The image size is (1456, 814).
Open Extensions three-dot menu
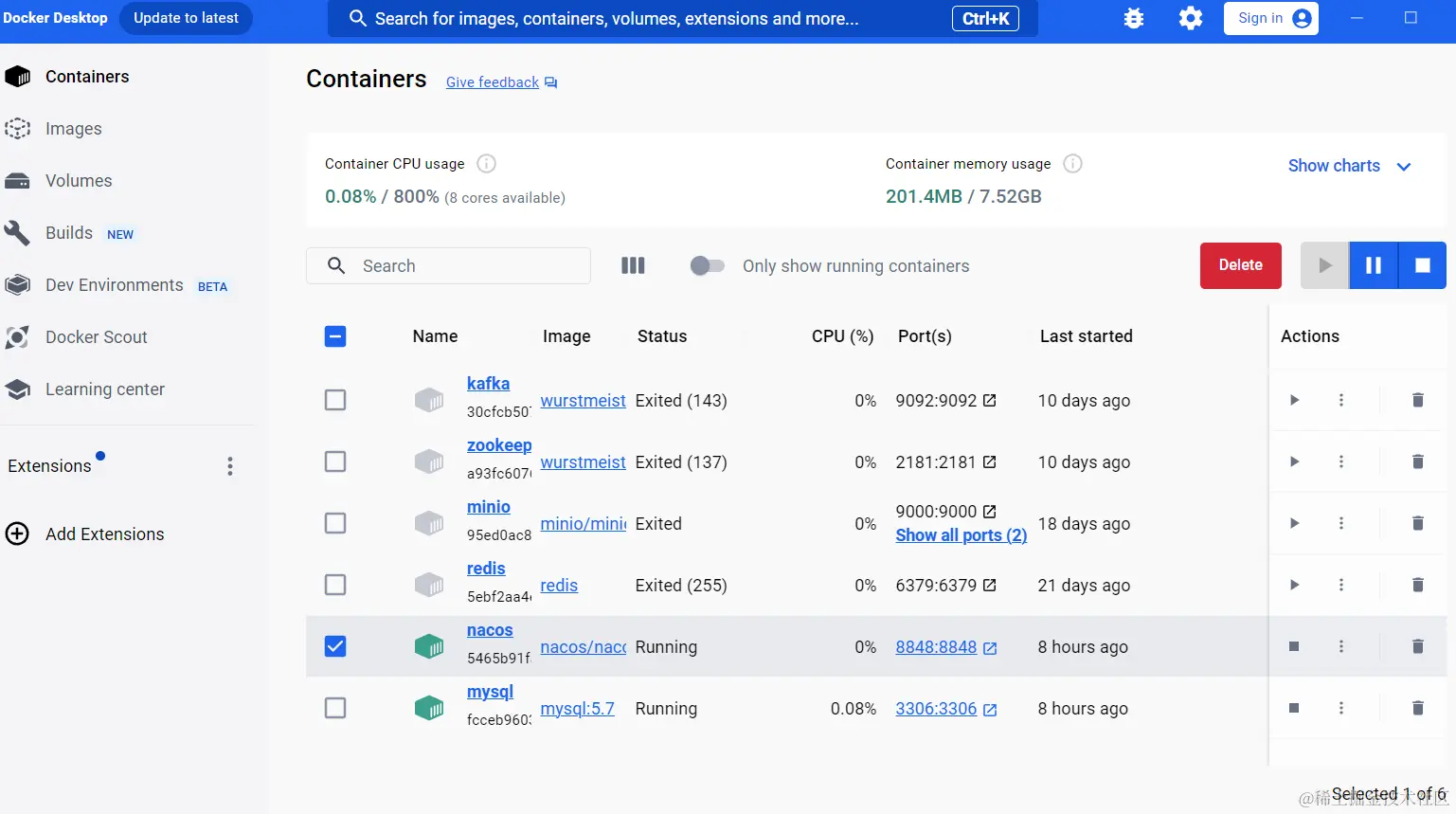click(230, 466)
